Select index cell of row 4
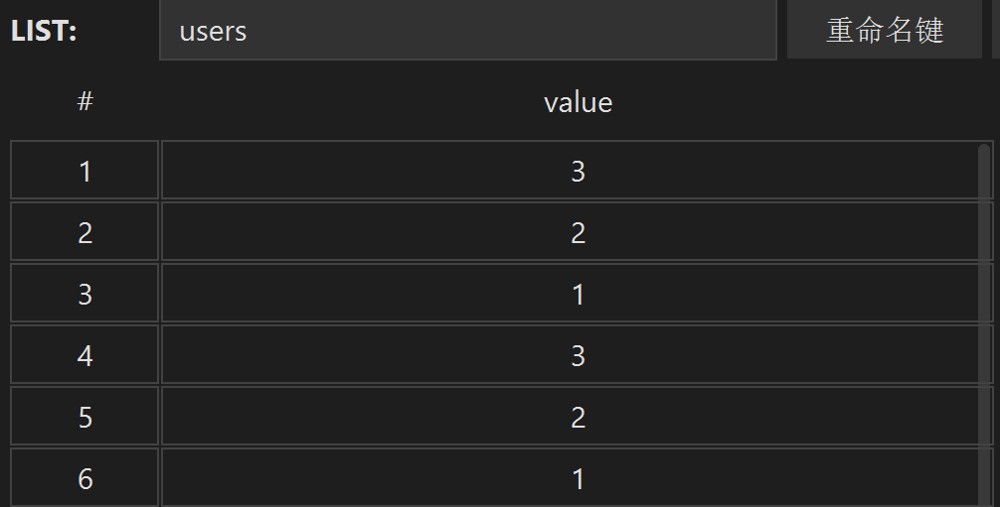The width and height of the screenshot is (1000, 507). tap(85, 355)
